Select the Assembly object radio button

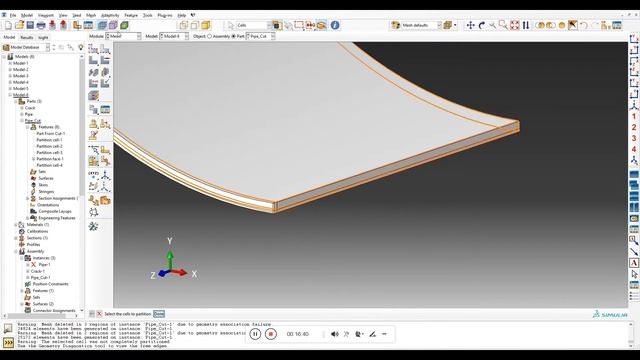(209, 36)
